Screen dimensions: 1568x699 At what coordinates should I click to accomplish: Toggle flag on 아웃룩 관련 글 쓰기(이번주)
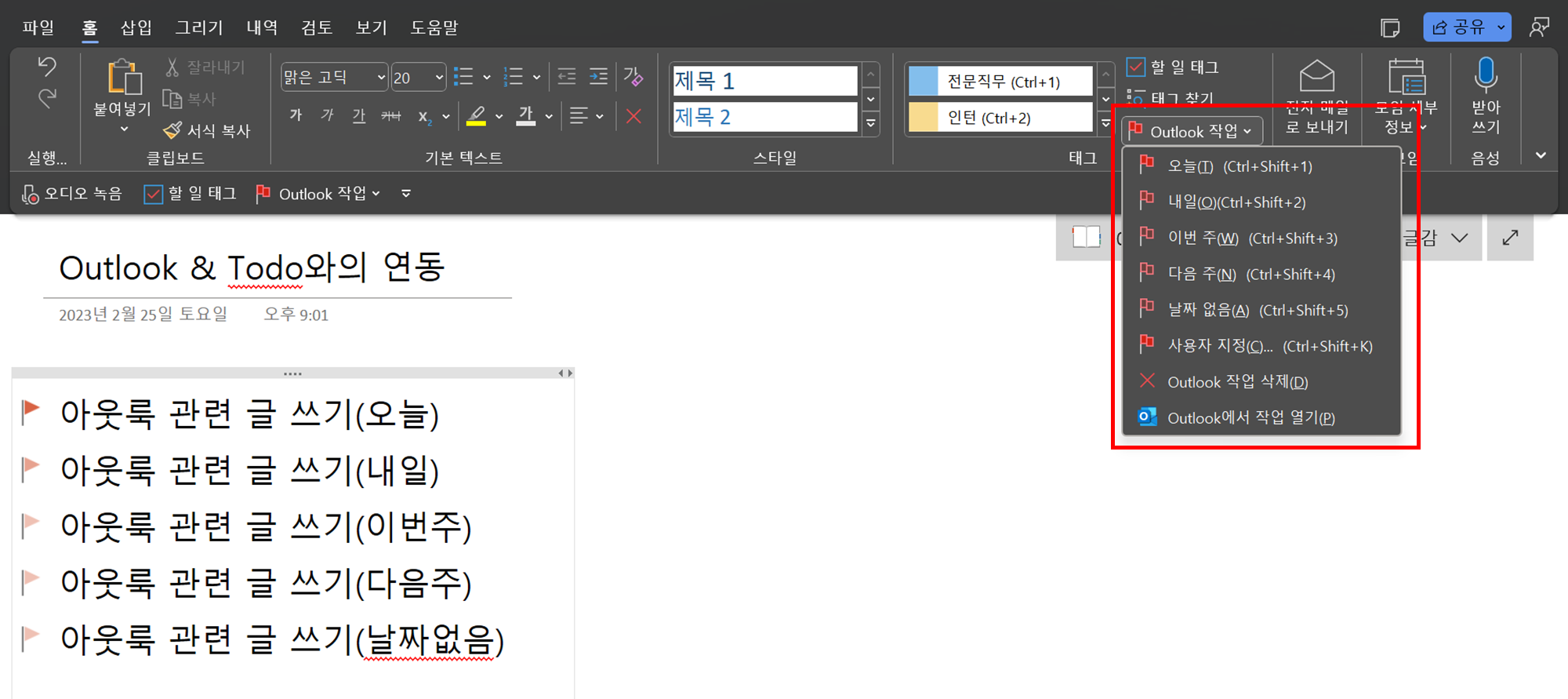point(31,526)
